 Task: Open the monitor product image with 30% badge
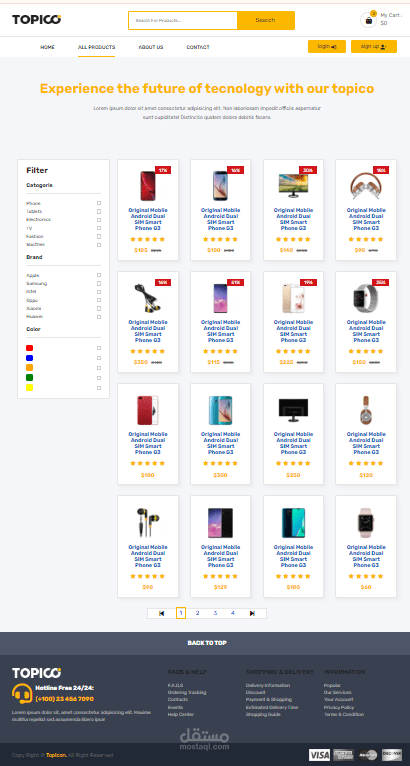pyautogui.click(x=293, y=186)
